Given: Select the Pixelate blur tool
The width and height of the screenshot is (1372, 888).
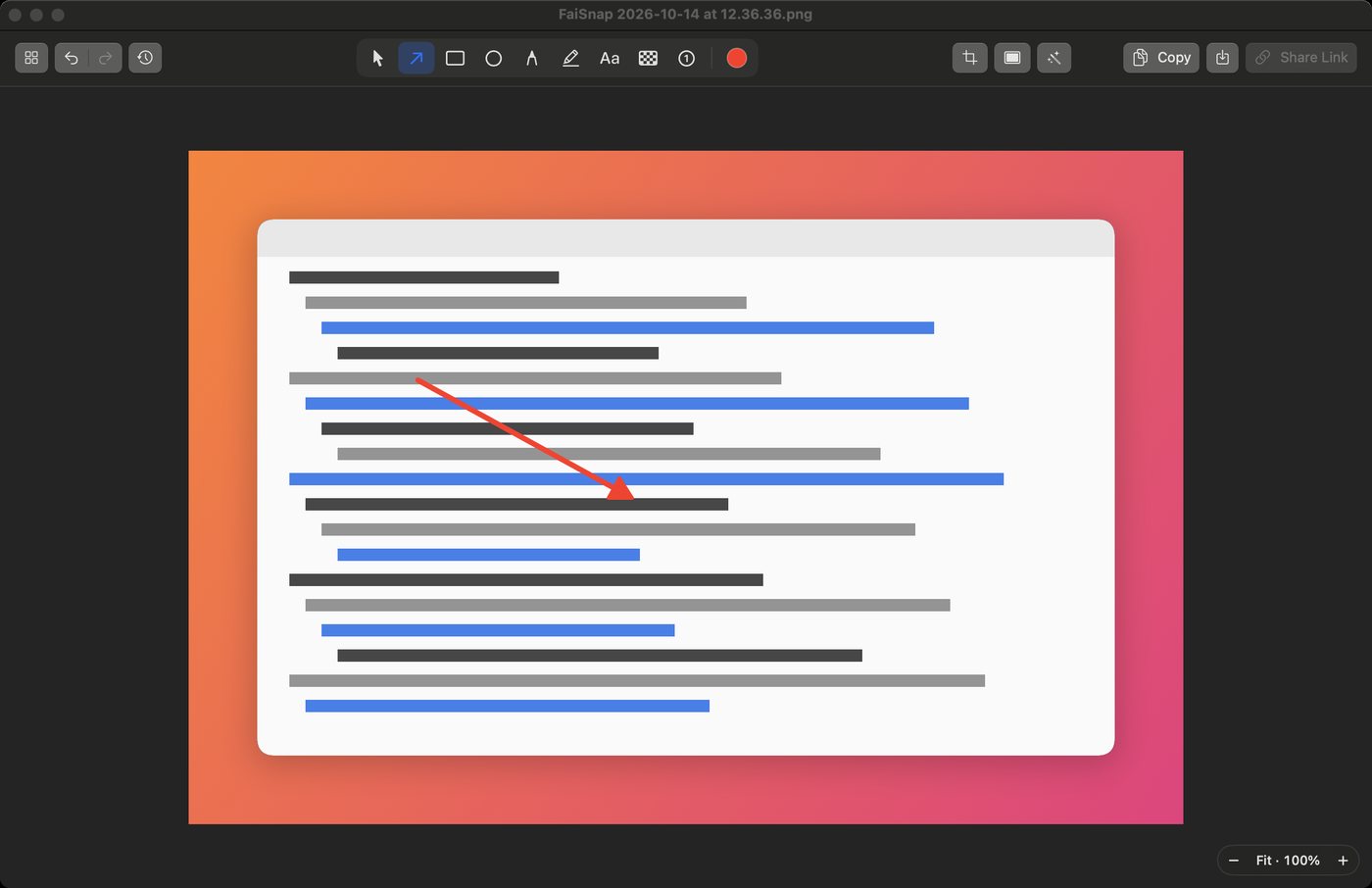Looking at the screenshot, I should [x=648, y=58].
